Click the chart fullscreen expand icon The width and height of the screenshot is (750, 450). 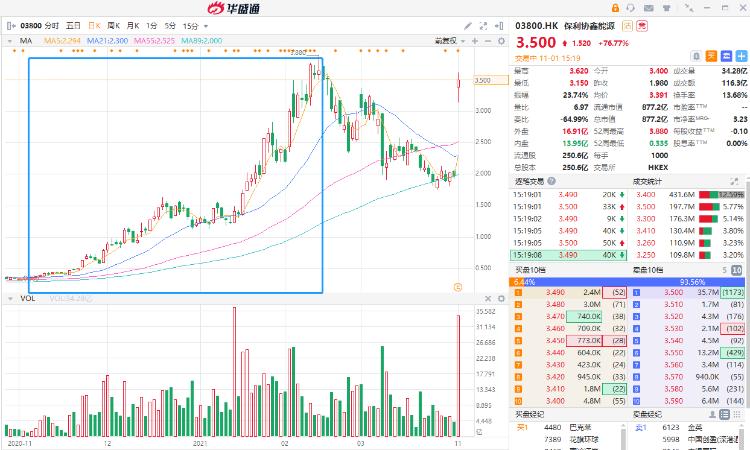pyautogui.click(x=484, y=26)
